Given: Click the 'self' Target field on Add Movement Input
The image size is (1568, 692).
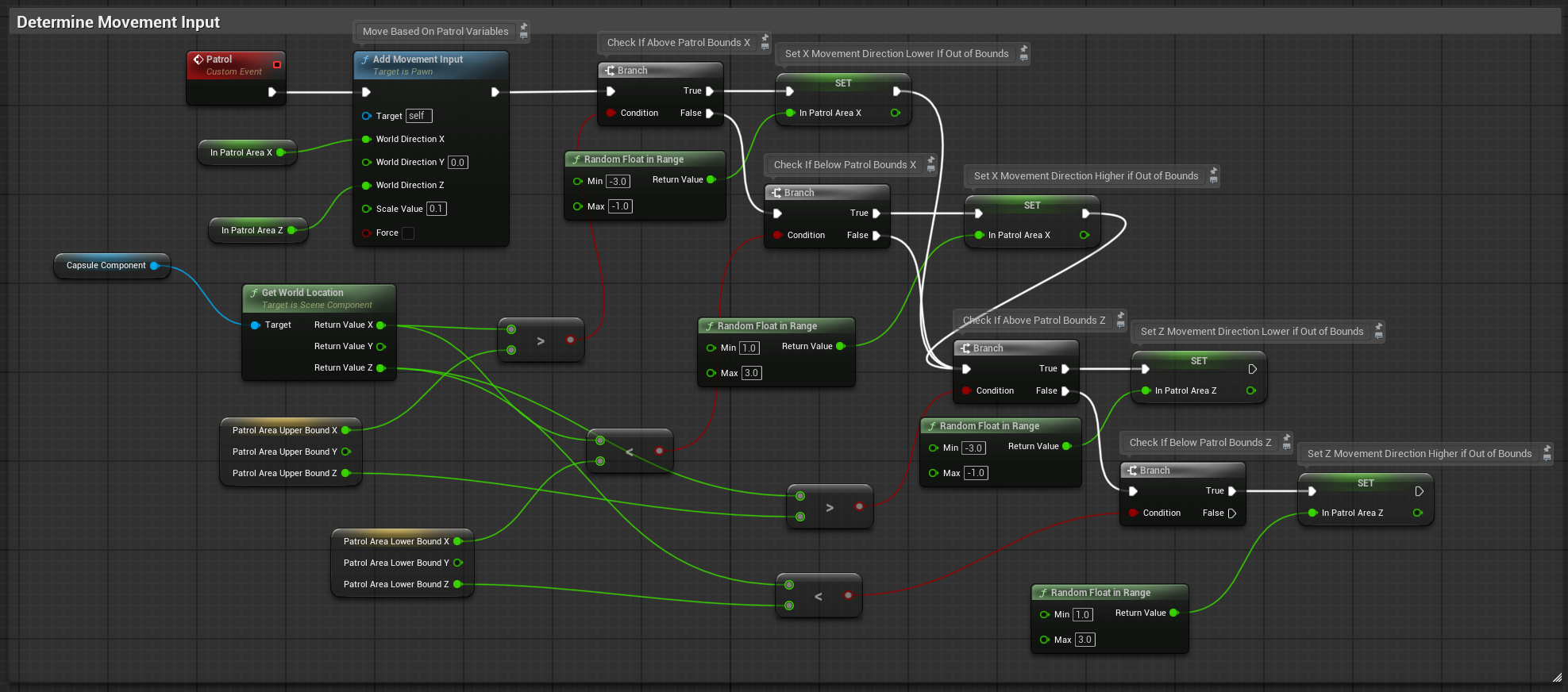Looking at the screenshot, I should [418, 116].
